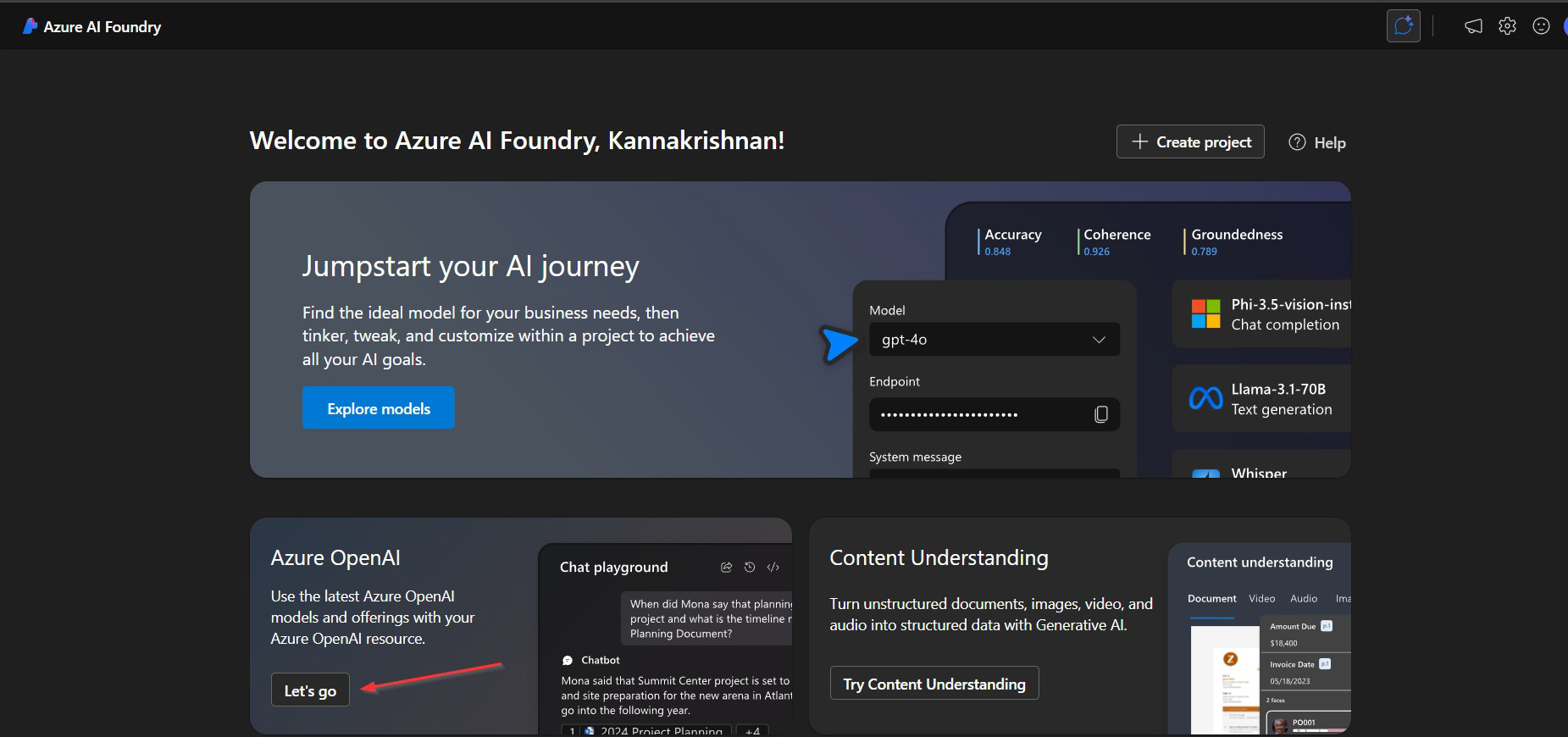The image size is (1568, 737).
Task: Click the view code icon in Chat playground
Action: coord(773,568)
